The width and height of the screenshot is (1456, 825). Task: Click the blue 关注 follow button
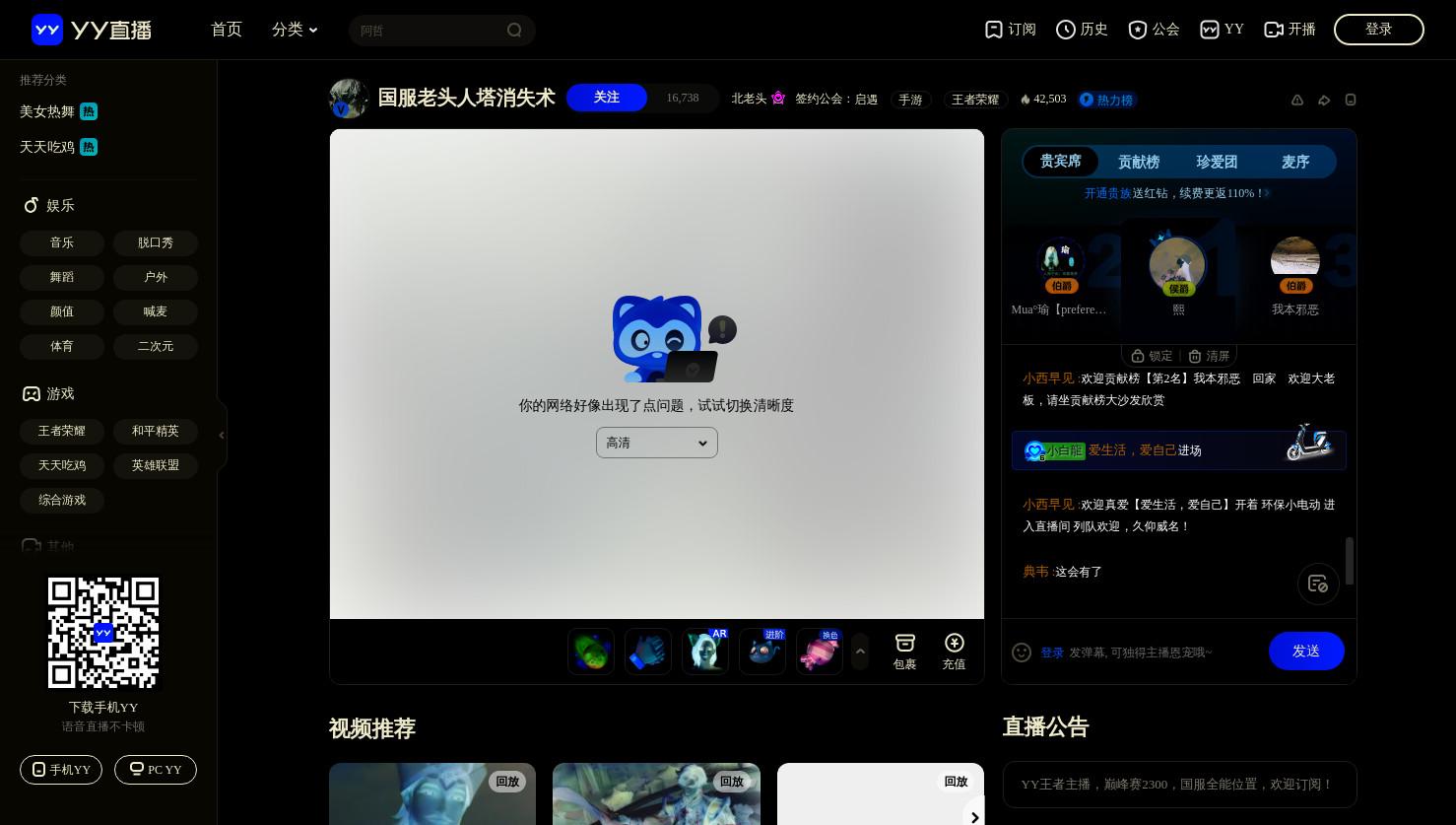point(607,98)
